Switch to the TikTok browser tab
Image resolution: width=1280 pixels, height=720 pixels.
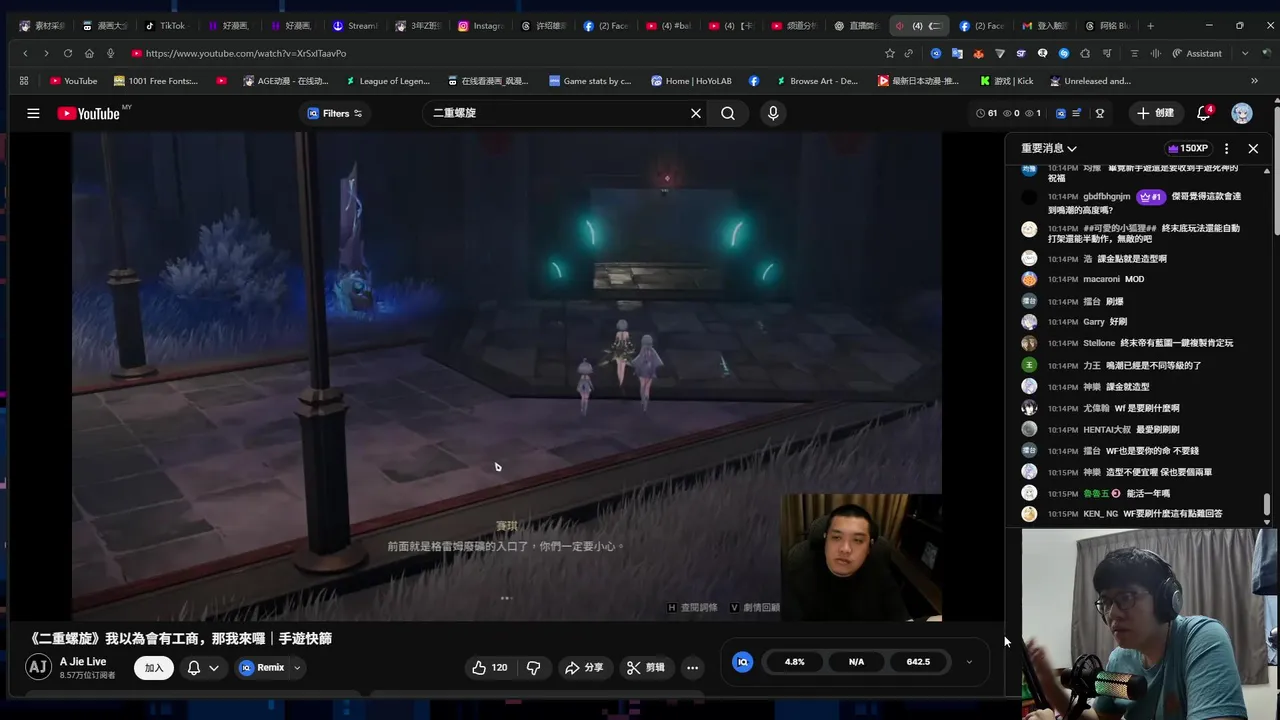[165, 26]
